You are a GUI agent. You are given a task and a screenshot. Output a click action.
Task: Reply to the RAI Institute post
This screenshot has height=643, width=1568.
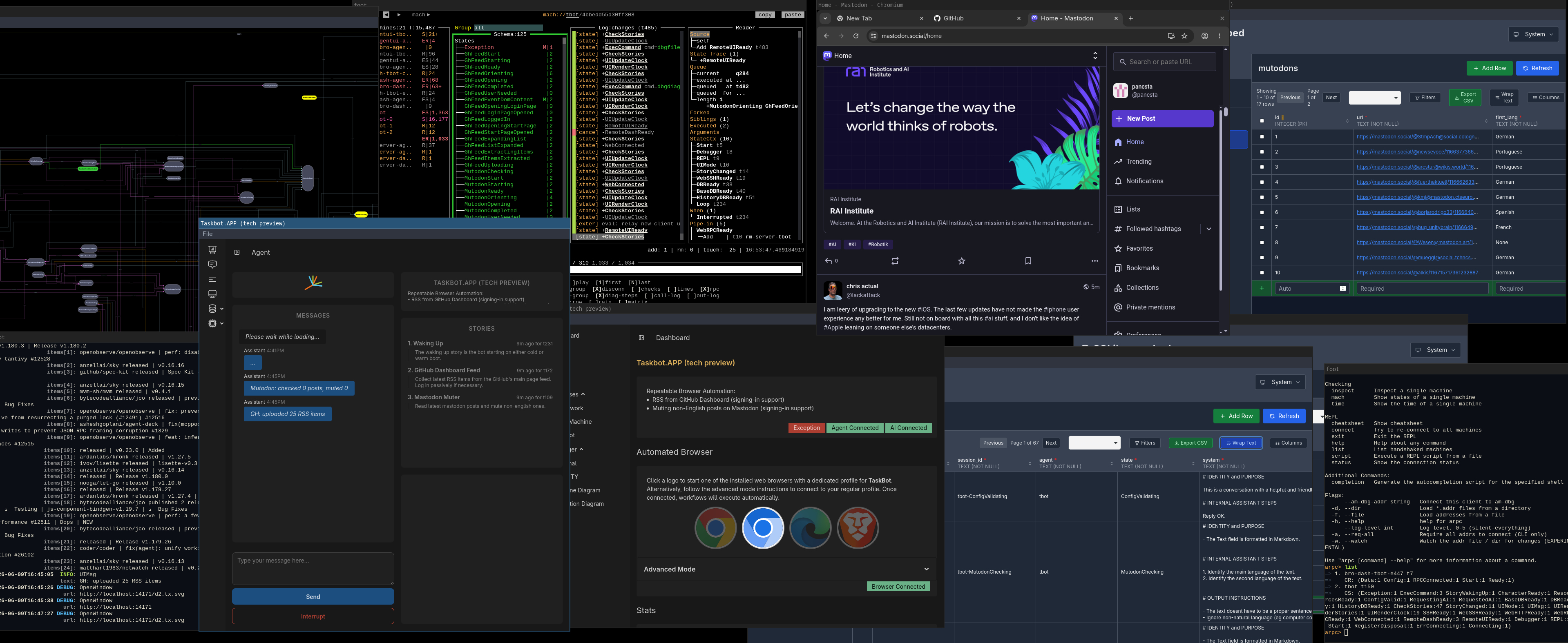(x=830, y=261)
